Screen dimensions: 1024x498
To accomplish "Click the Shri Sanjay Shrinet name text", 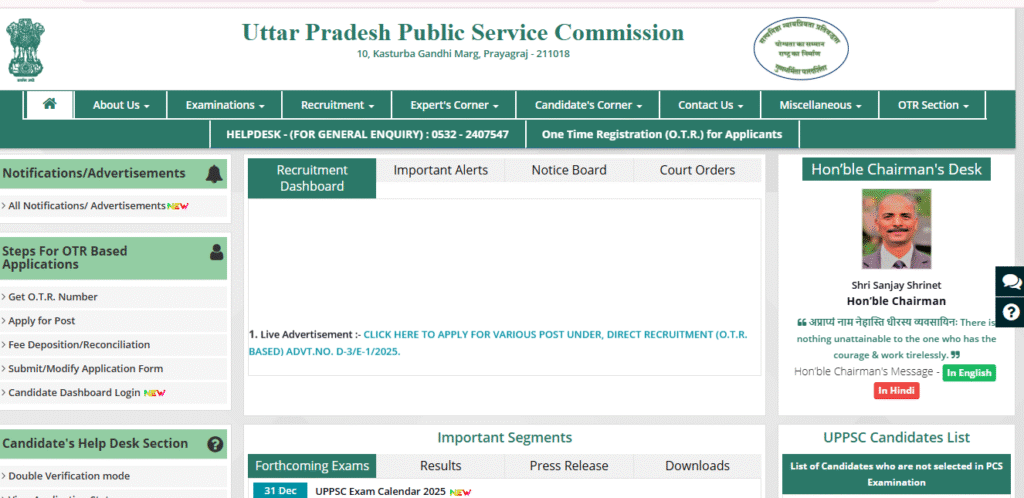I will tap(896, 285).
